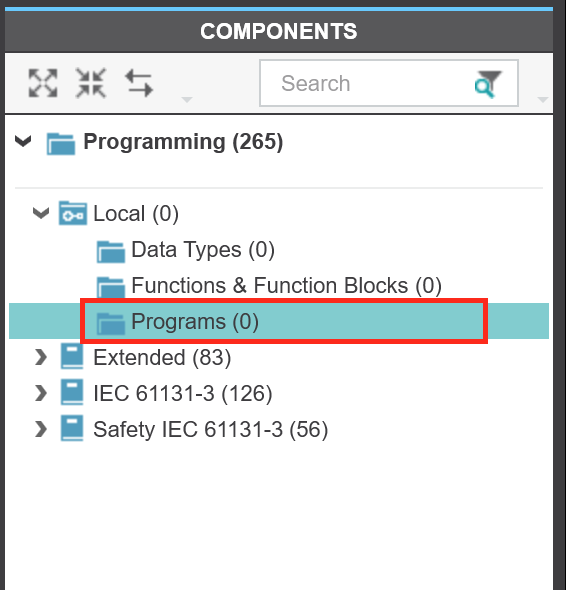This screenshot has width=566, height=590.
Task: Expand the IEC 61131-3 (126) library
Action: point(41,393)
